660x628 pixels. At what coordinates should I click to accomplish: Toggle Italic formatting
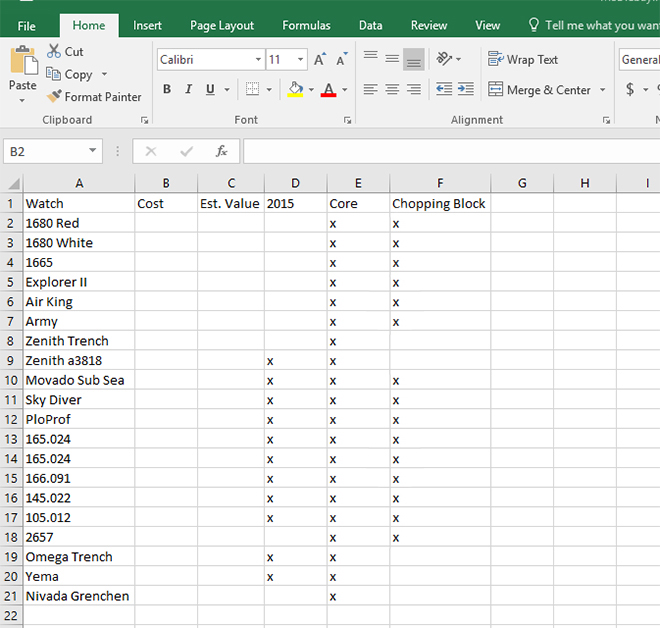(x=188, y=90)
